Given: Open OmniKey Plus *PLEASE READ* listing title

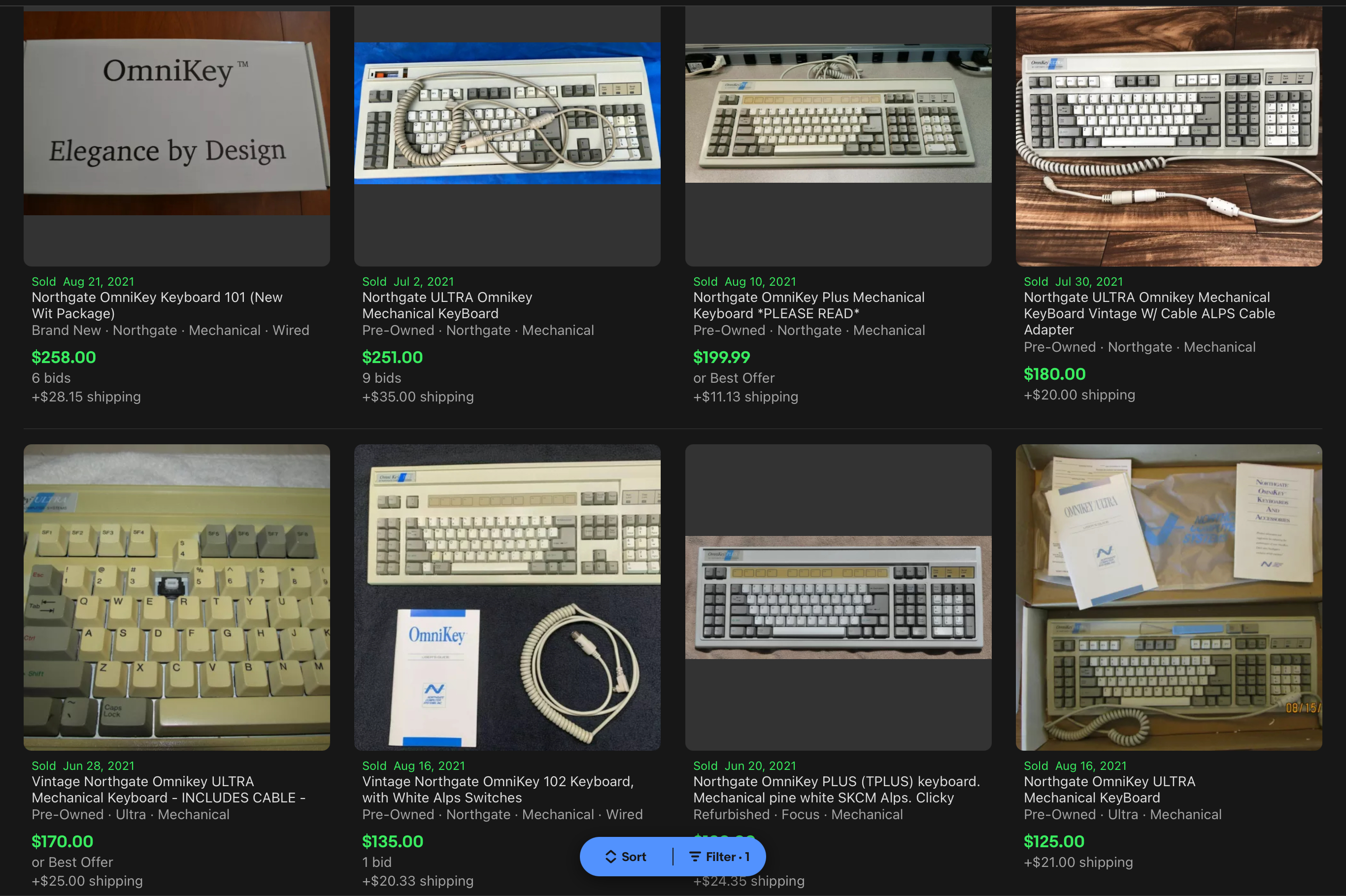Looking at the screenshot, I should [809, 305].
